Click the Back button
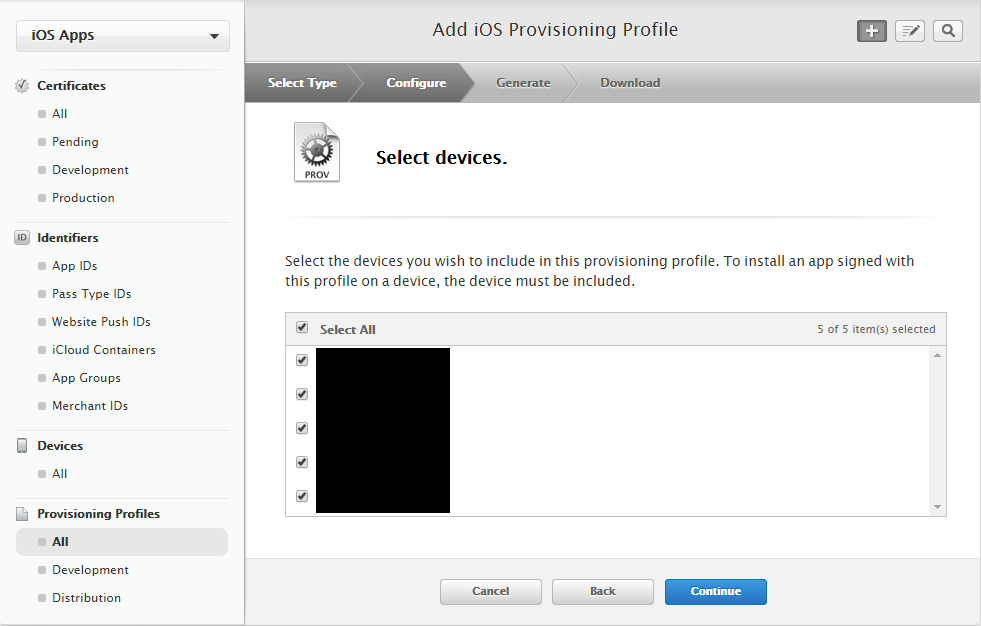This screenshot has width=981, height=626. point(602,592)
